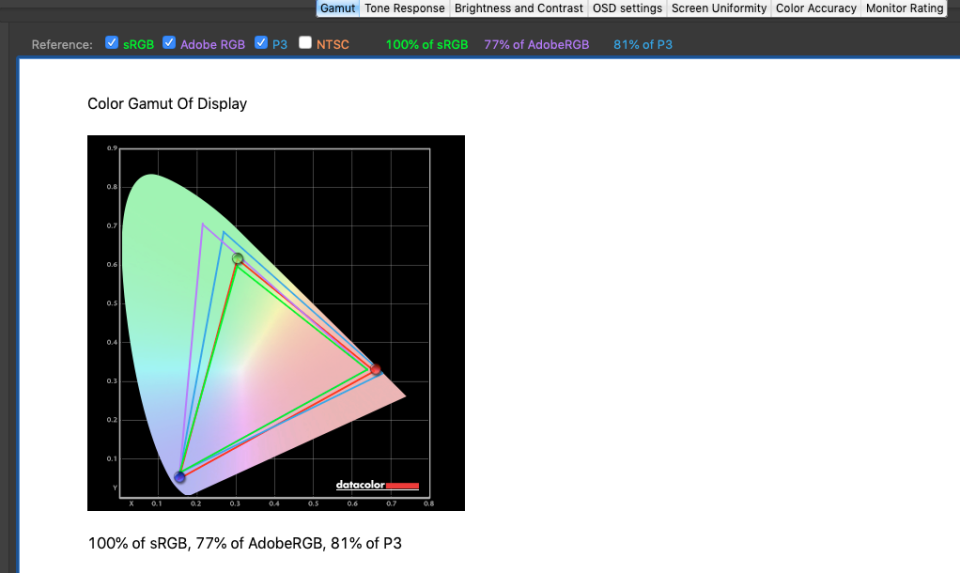The height and width of the screenshot is (573, 960).
Task: View the Monitor Rating tab
Action: pos(904,8)
